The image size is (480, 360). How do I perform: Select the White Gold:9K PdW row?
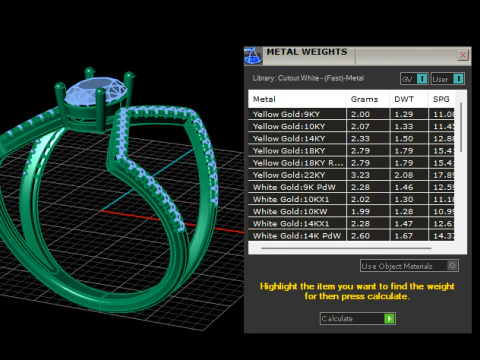point(351,187)
